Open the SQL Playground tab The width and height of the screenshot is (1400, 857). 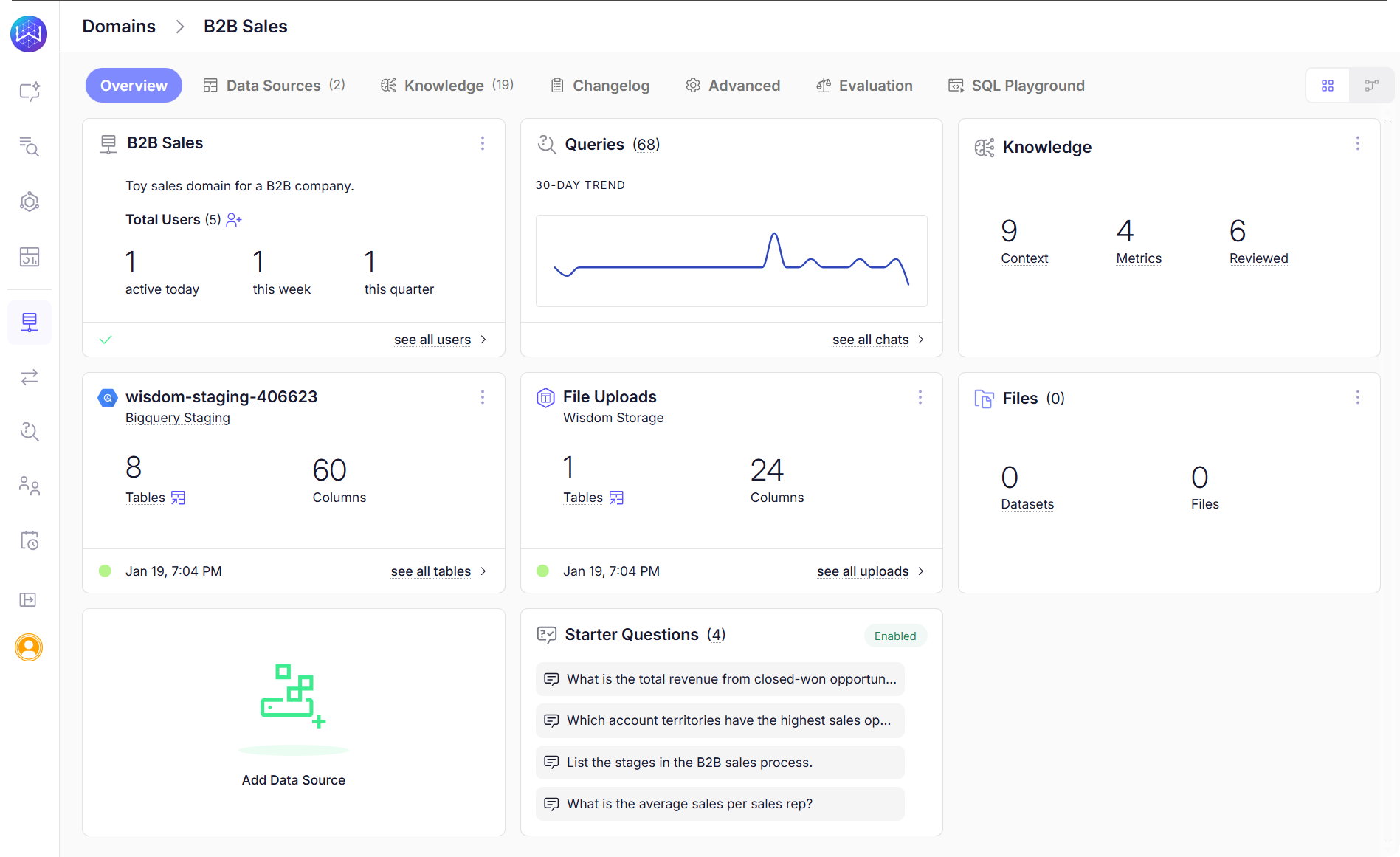pyautogui.click(x=1016, y=85)
